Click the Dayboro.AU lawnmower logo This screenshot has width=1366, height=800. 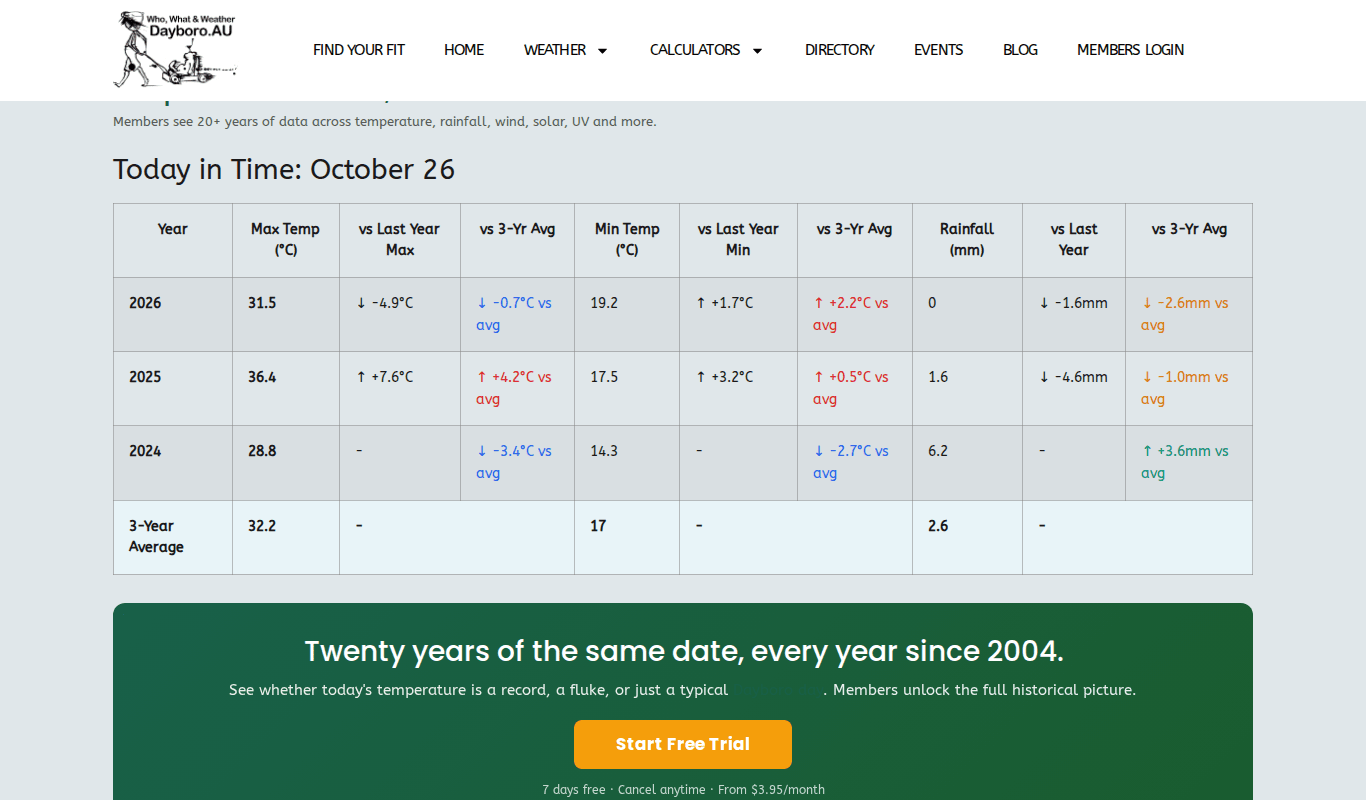[x=175, y=50]
